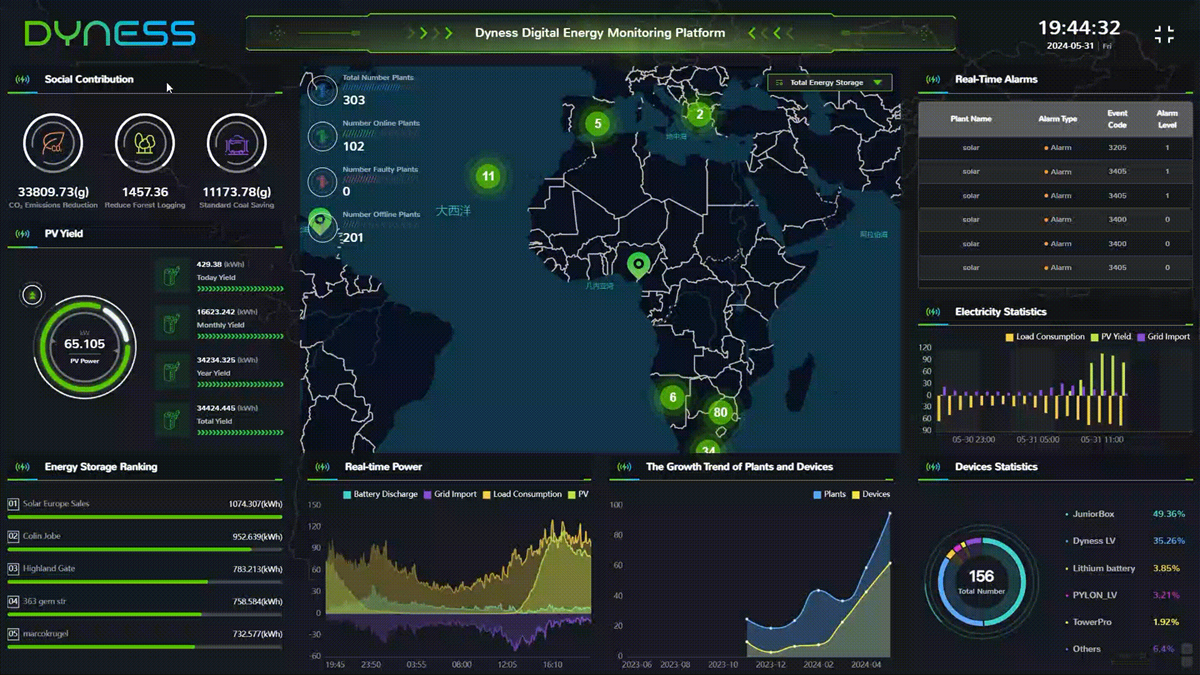Click the right chevron arrows beside platform title
Viewport: 1200px width, 675px height.
[x=769, y=33]
